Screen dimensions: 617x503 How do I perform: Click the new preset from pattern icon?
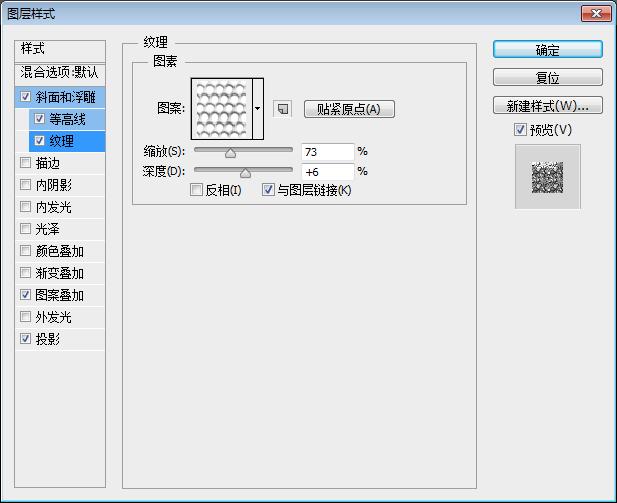[283, 109]
